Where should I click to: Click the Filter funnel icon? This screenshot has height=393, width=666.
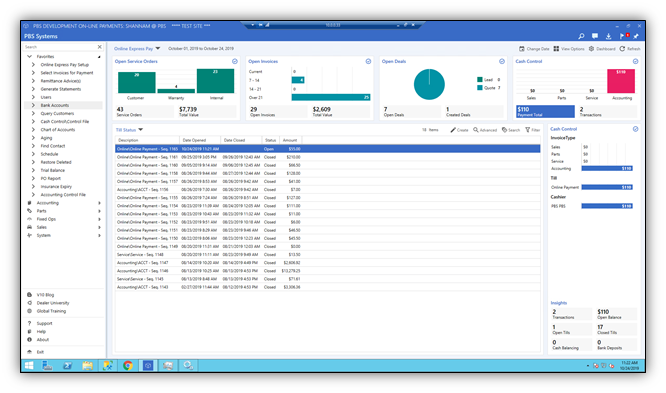528,130
